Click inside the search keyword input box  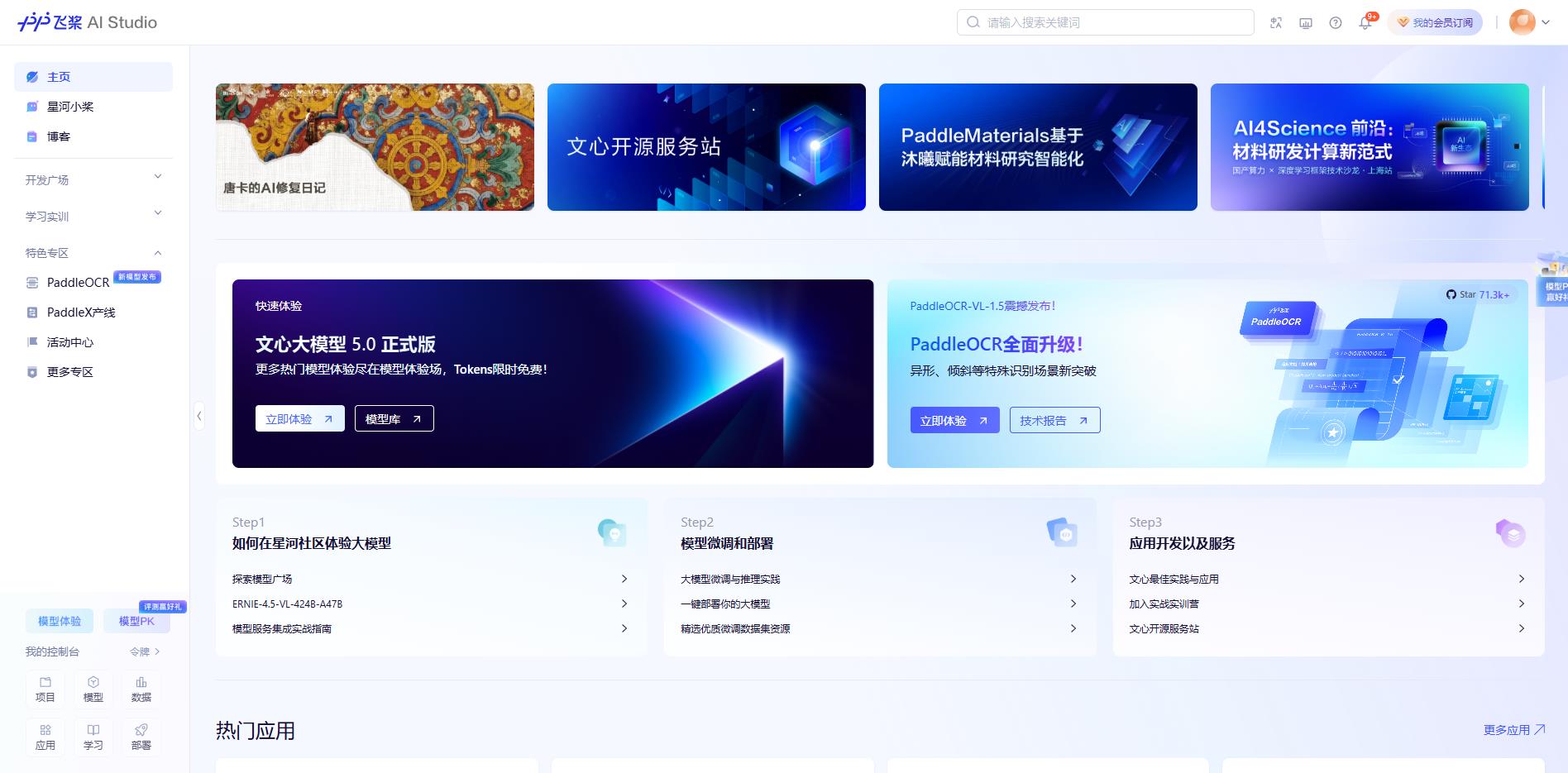[1104, 22]
